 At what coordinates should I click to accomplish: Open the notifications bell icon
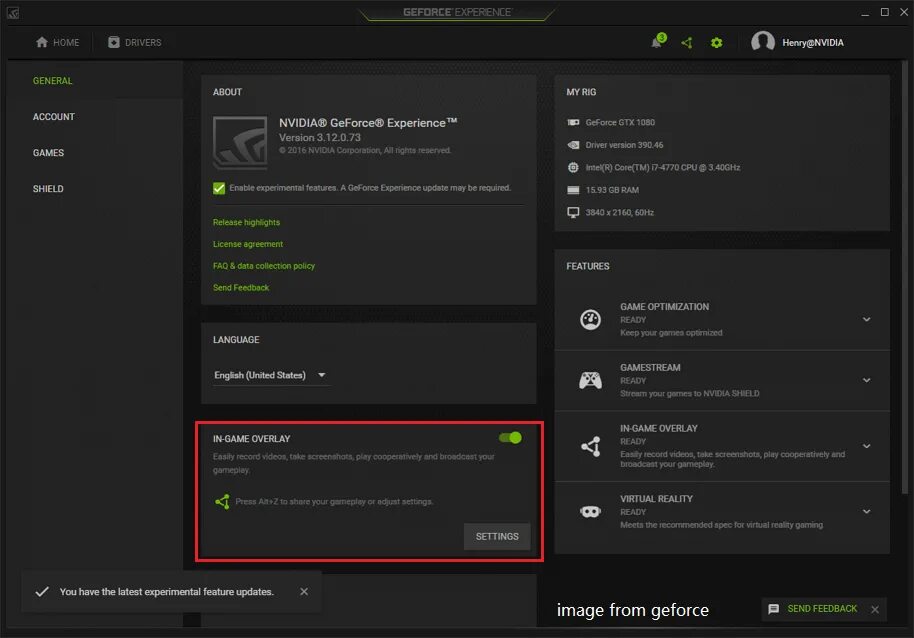[655, 42]
